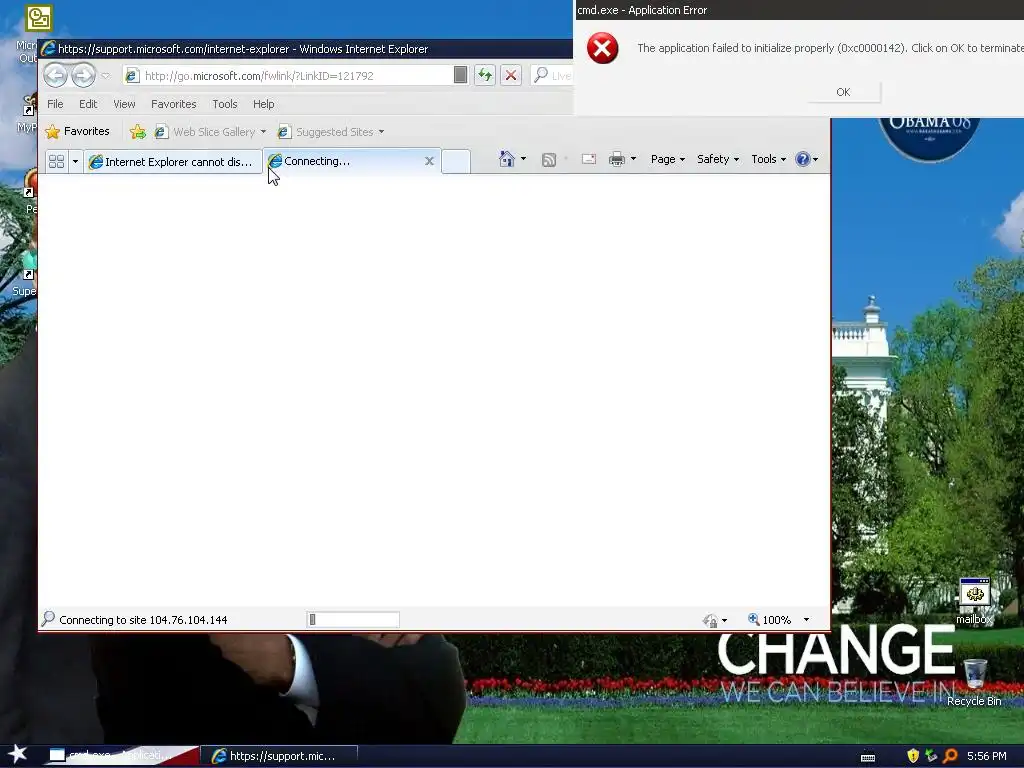This screenshot has height=768, width=1024.
Task: Click OK in the cmd.exe error dialog
Action: coord(843,92)
